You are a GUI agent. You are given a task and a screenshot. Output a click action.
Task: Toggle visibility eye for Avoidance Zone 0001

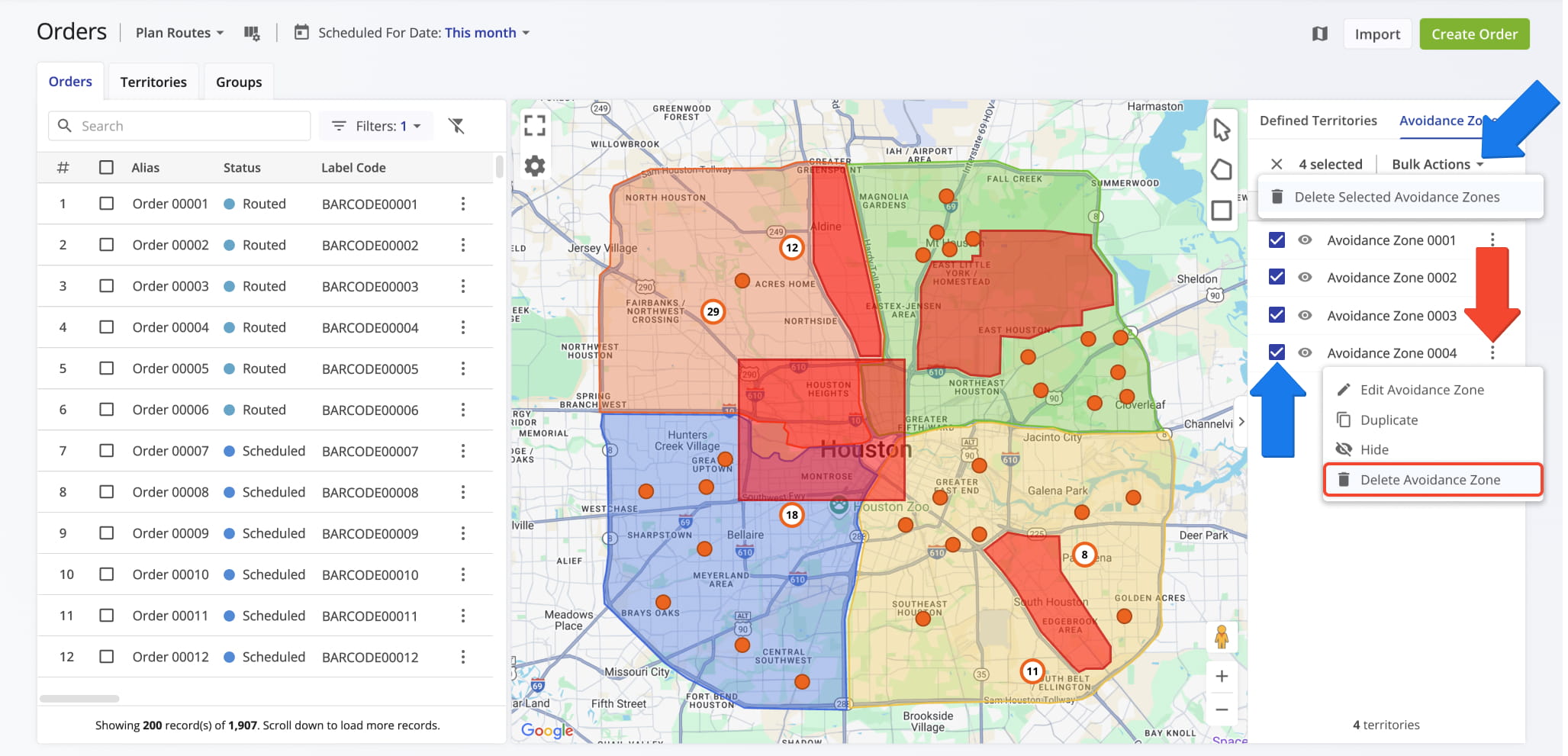(1306, 240)
